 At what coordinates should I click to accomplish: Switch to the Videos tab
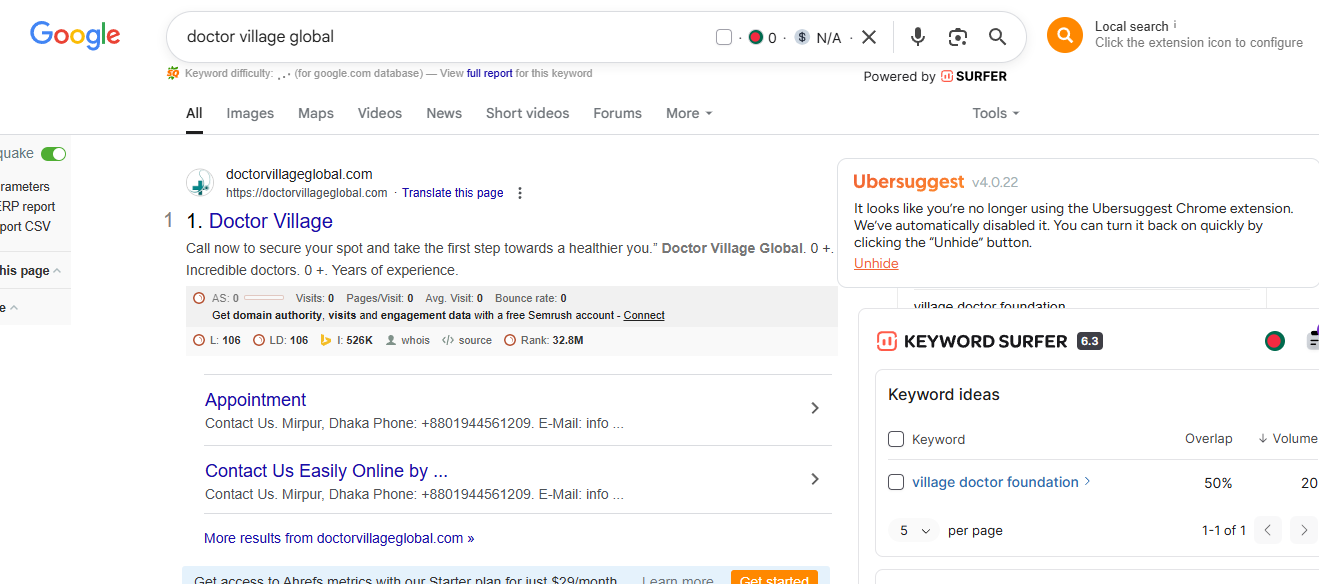coord(380,113)
